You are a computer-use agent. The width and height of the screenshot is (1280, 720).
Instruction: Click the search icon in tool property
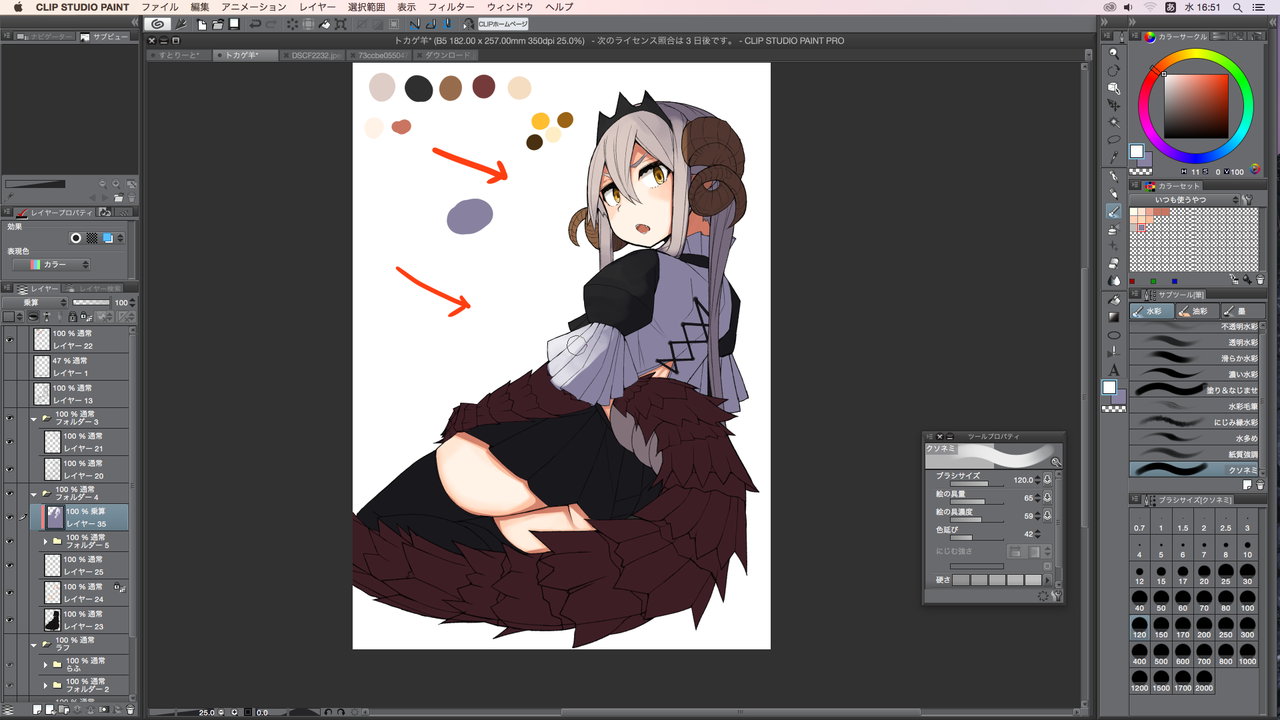pyautogui.click(x=1056, y=462)
